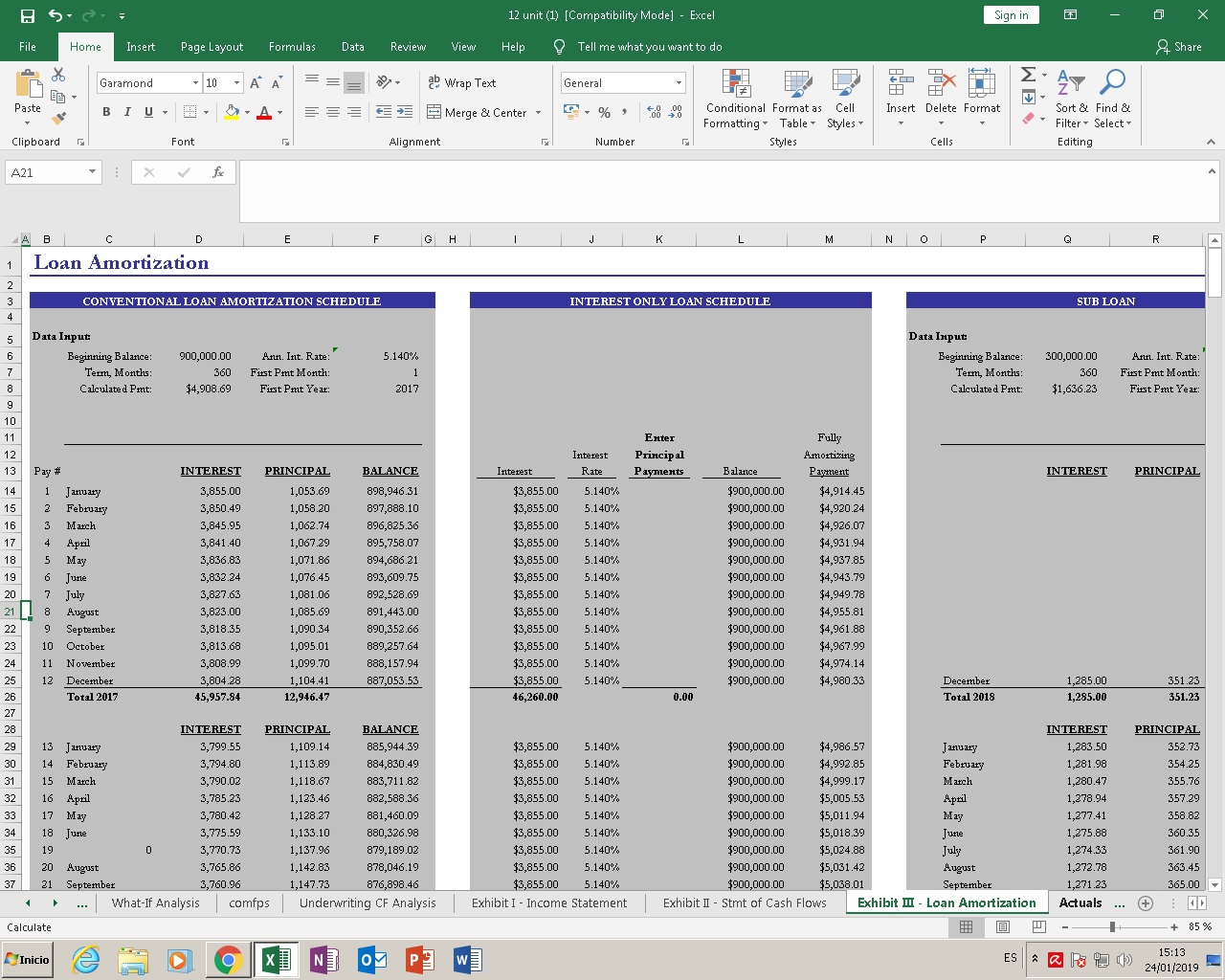Click the Sign in button
Viewport: 1225px width, 980px height.
1011,15
